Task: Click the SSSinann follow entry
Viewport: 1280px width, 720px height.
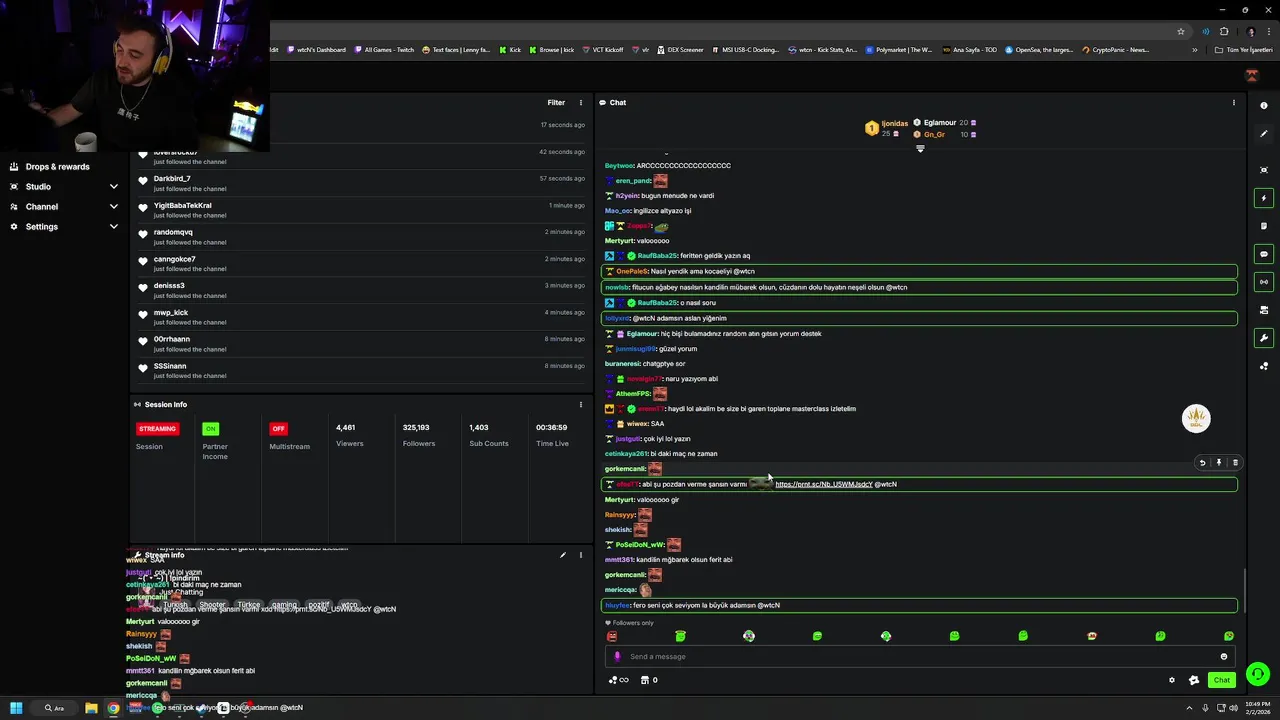Action: coord(360,370)
